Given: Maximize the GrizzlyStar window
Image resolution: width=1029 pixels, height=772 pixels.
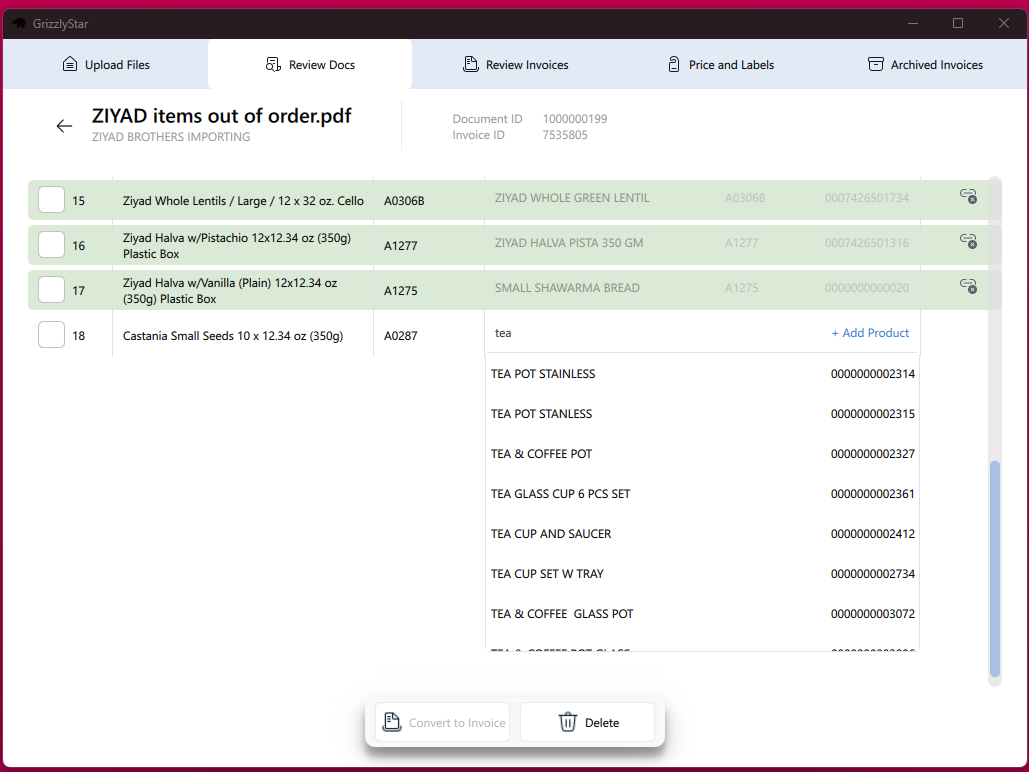Looking at the screenshot, I should (958, 23).
